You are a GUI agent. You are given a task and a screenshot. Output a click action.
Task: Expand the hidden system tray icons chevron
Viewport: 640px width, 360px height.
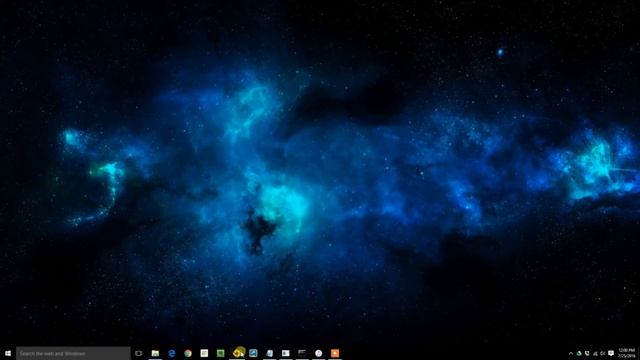coord(571,353)
